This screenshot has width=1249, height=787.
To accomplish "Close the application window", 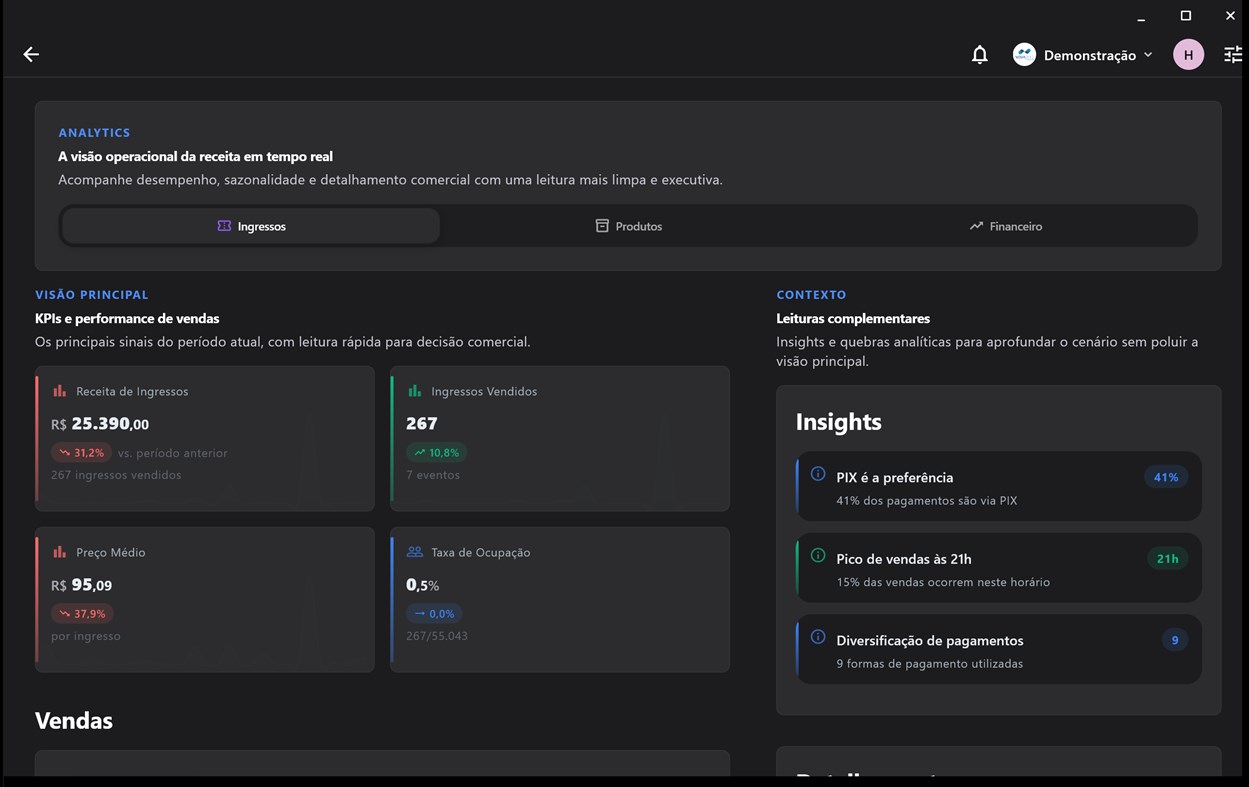I will [x=1230, y=16].
